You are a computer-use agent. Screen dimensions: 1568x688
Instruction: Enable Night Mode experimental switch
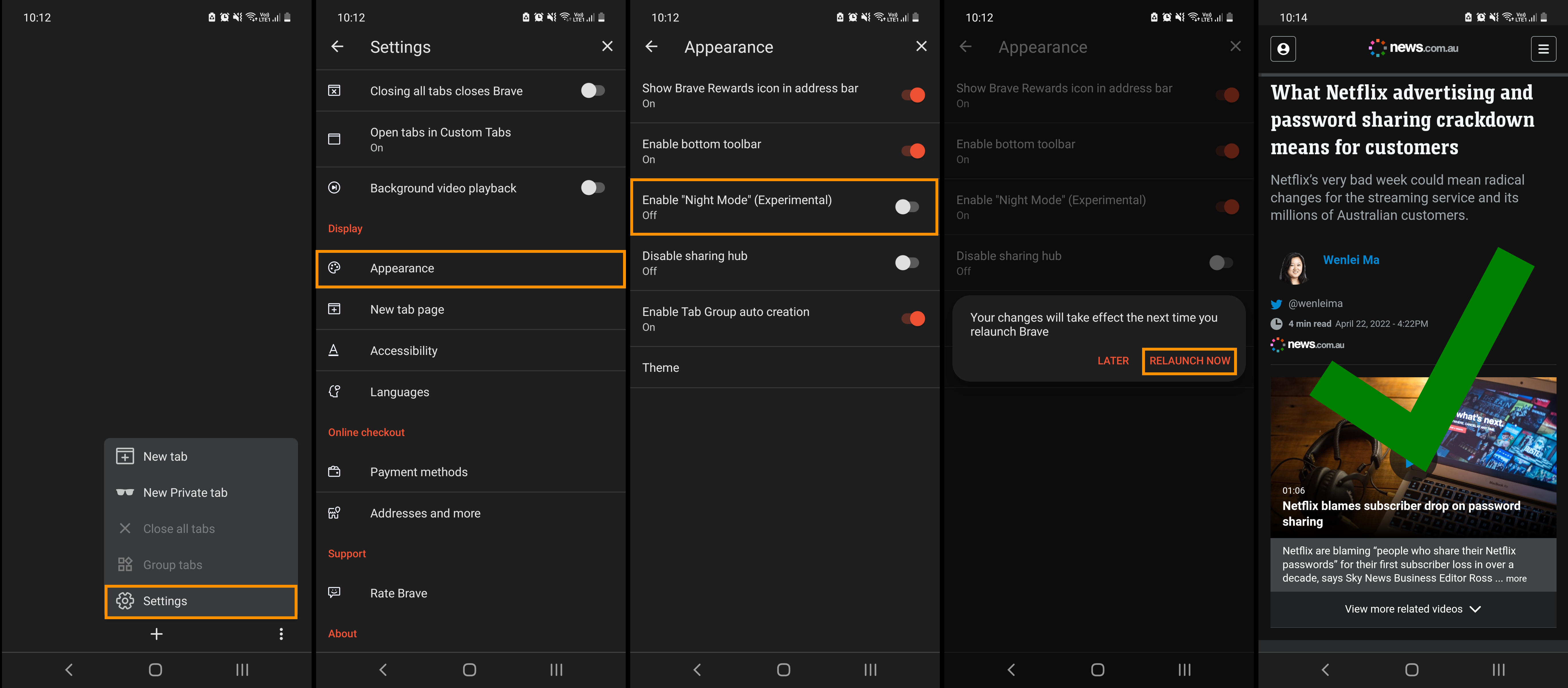coord(907,207)
